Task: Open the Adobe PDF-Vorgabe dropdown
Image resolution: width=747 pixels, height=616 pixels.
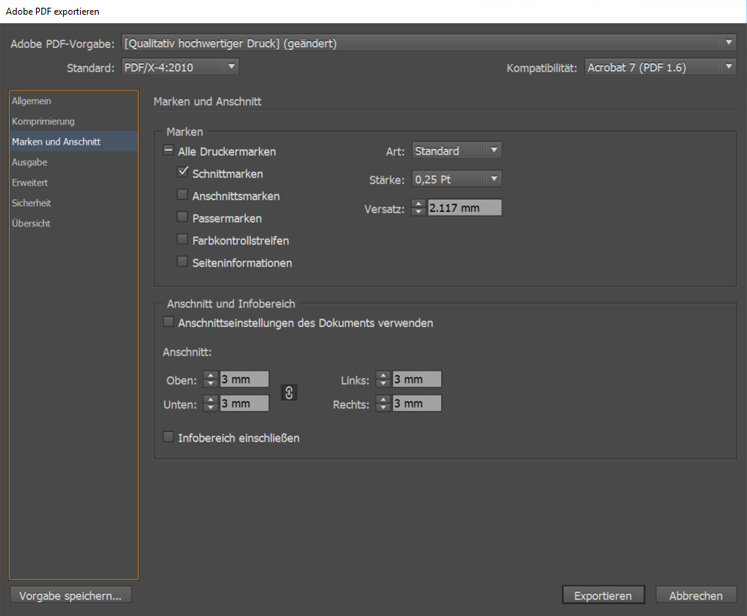Action: [429, 43]
